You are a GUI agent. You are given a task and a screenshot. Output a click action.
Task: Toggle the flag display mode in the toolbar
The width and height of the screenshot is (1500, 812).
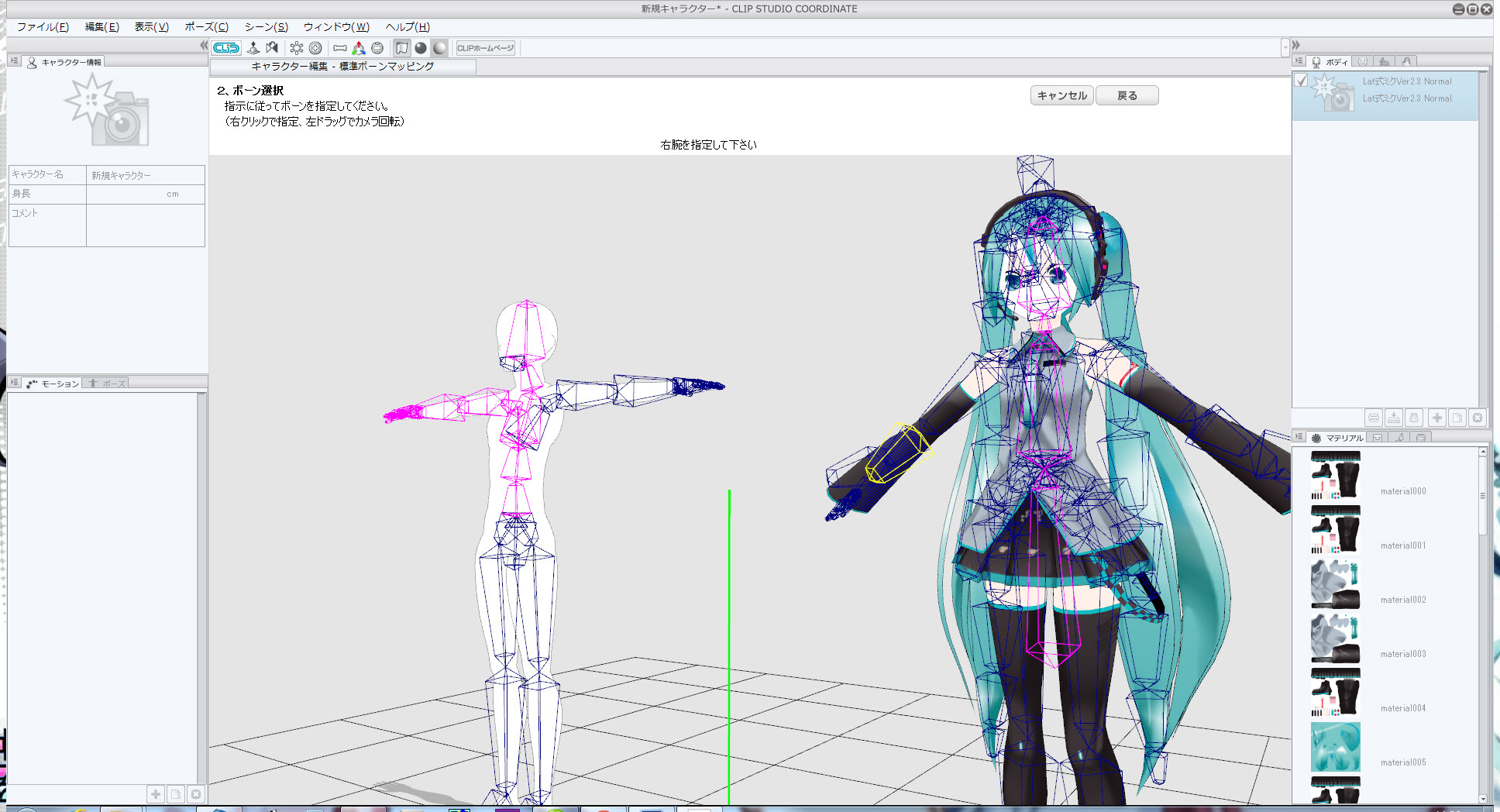pyautogui.click(x=402, y=48)
